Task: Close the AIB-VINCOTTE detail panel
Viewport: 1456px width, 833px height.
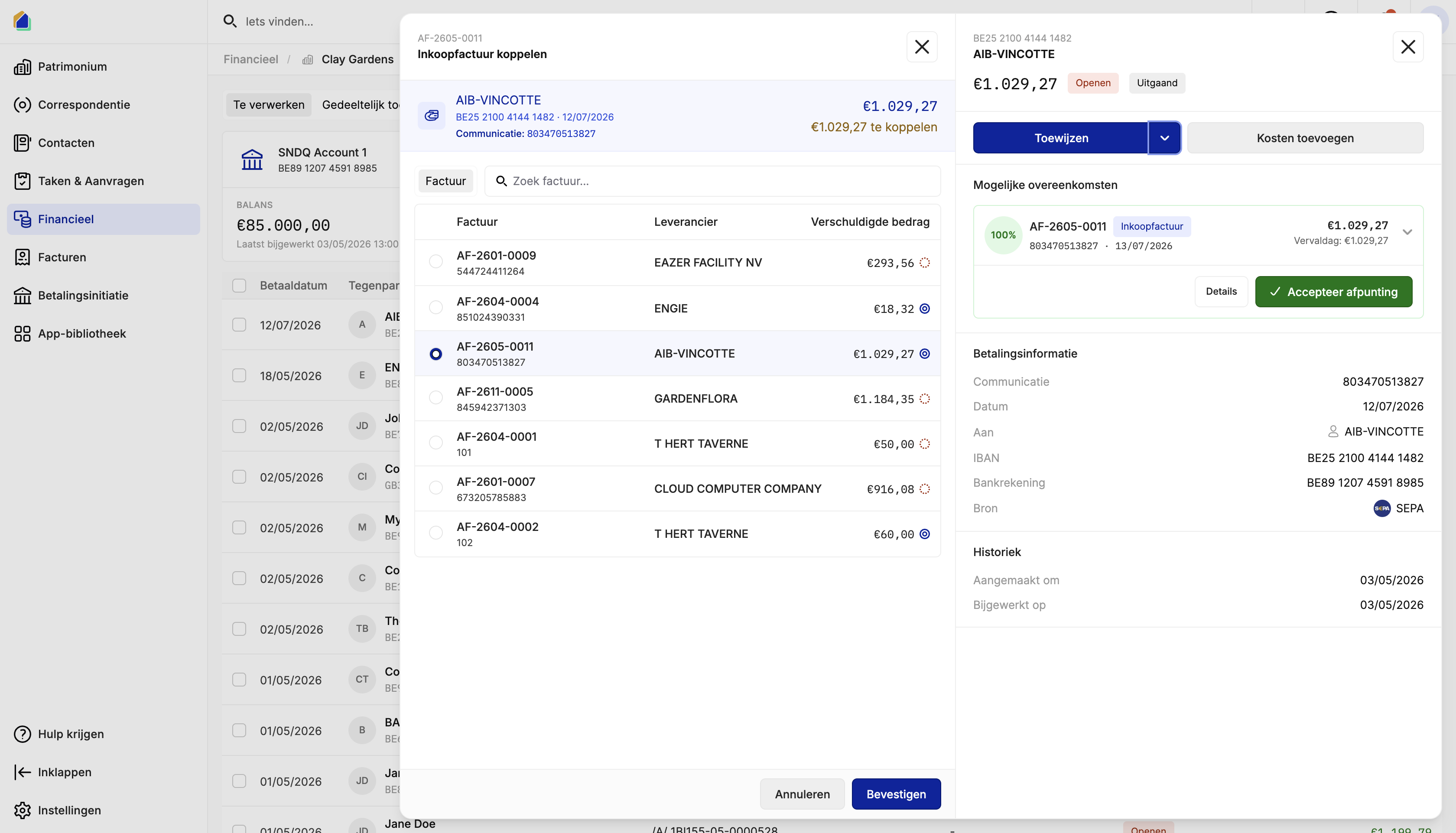Action: 1408,47
